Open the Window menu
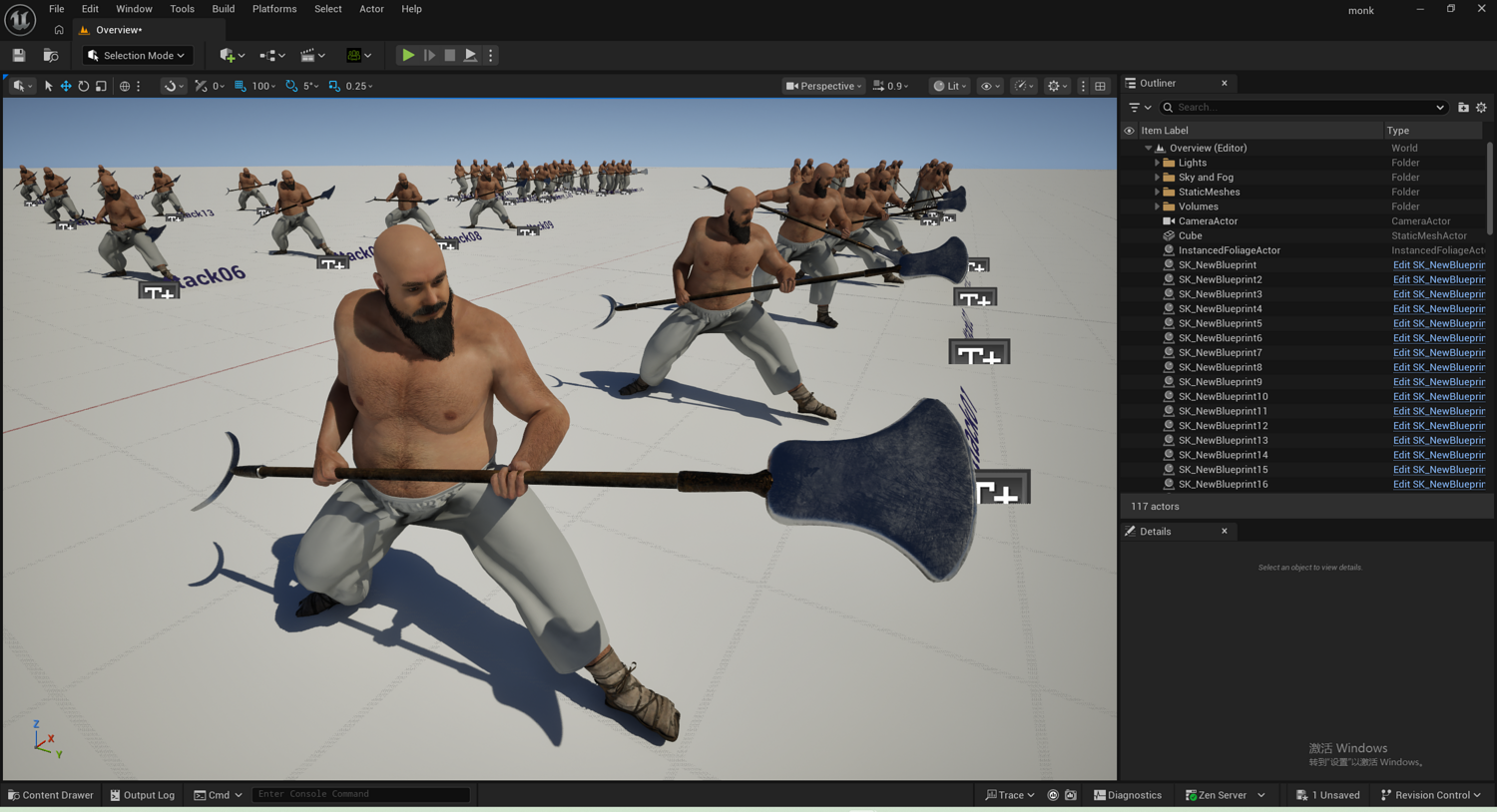This screenshot has height=812, width=1497. pyautogui.click(x=134, y=9)
